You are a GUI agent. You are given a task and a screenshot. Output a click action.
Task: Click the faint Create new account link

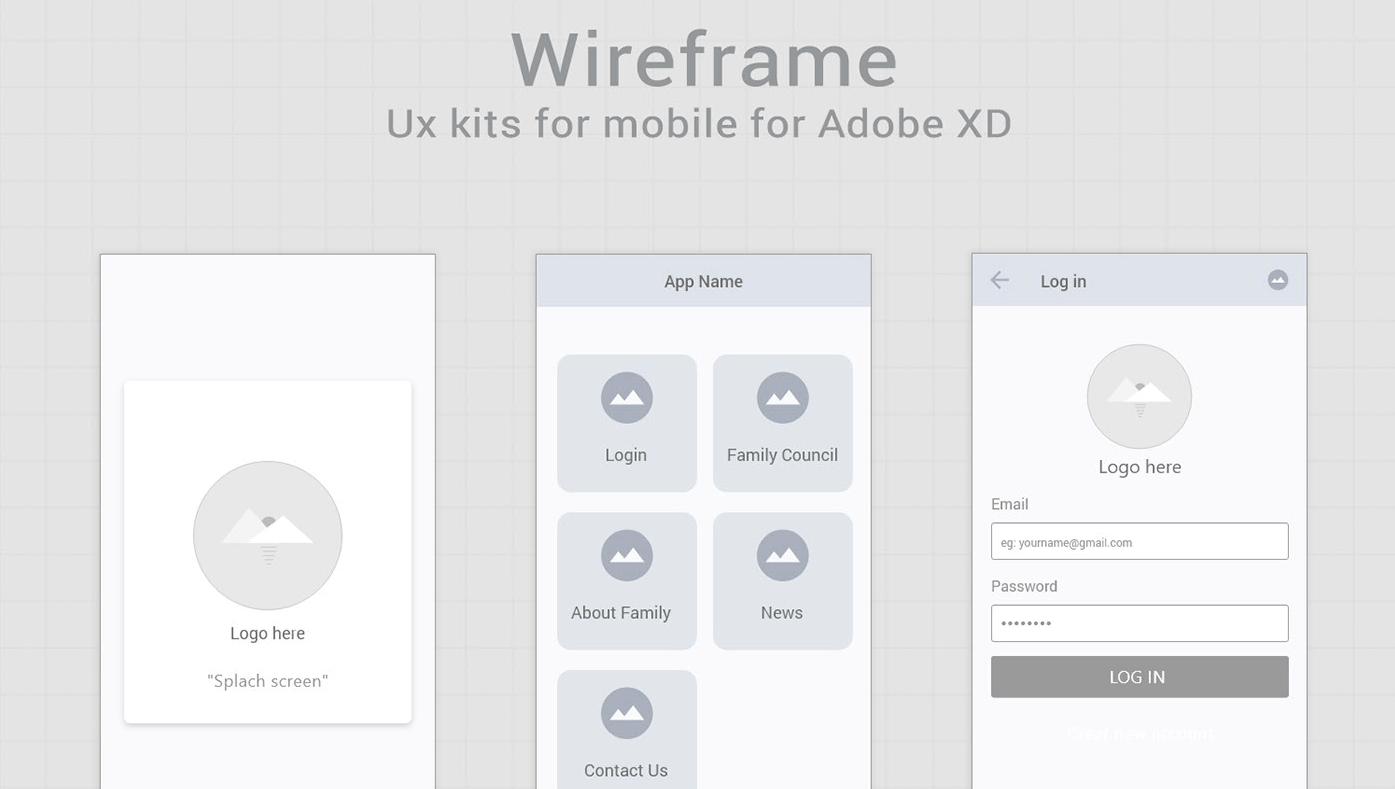tap(1140, 734)
